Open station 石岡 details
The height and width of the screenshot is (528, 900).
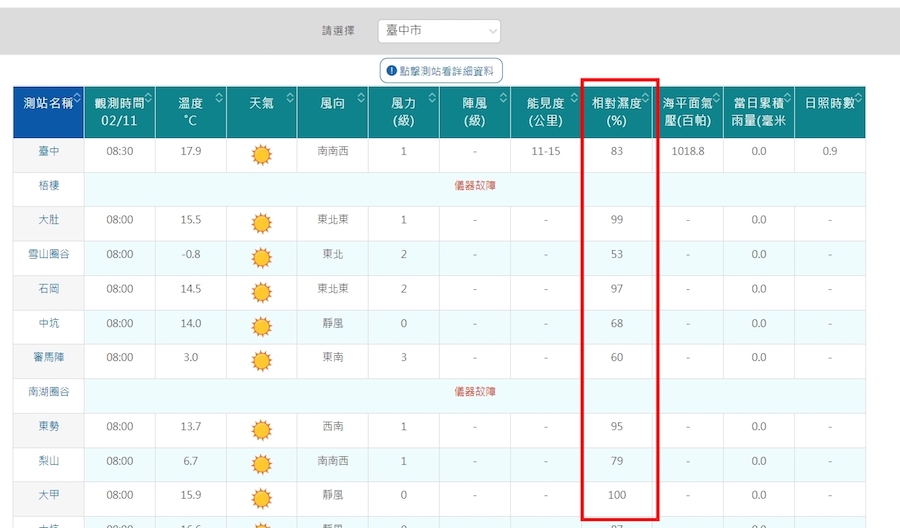coord(49,288)
